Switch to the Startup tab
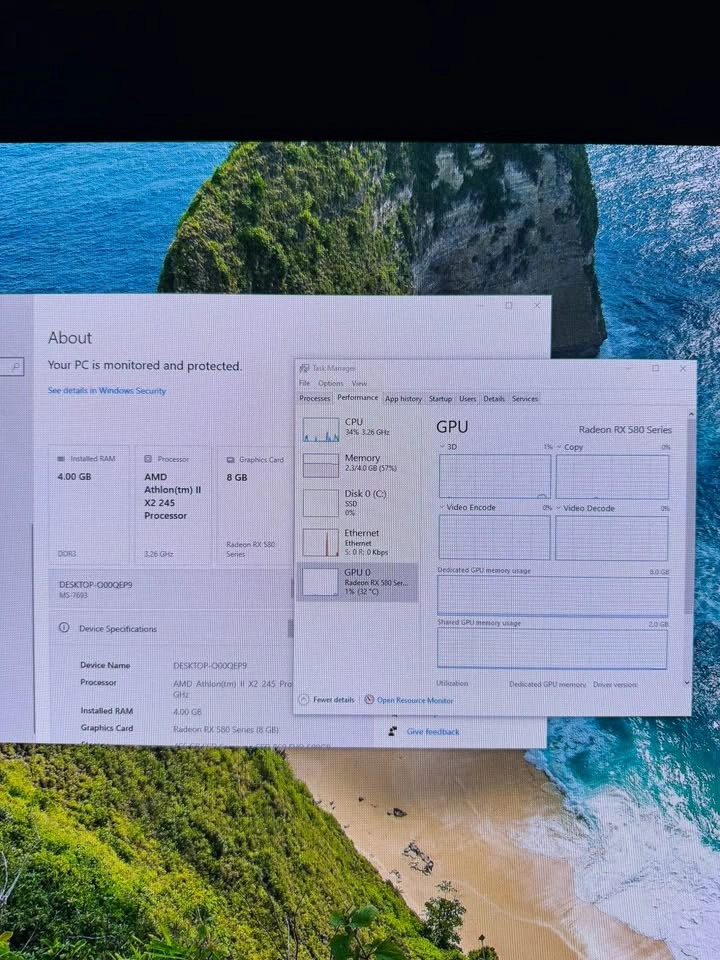 [440, 399]
